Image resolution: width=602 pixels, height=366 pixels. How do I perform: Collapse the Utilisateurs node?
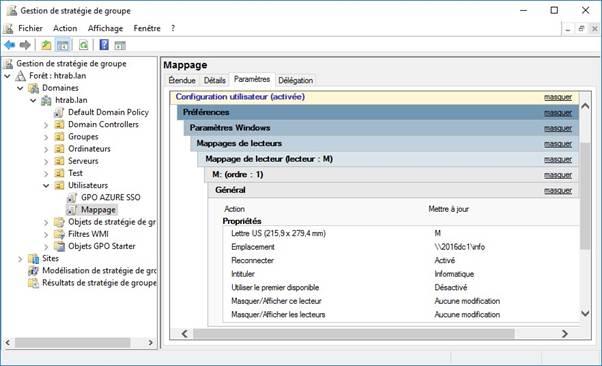tap(46, 186)
